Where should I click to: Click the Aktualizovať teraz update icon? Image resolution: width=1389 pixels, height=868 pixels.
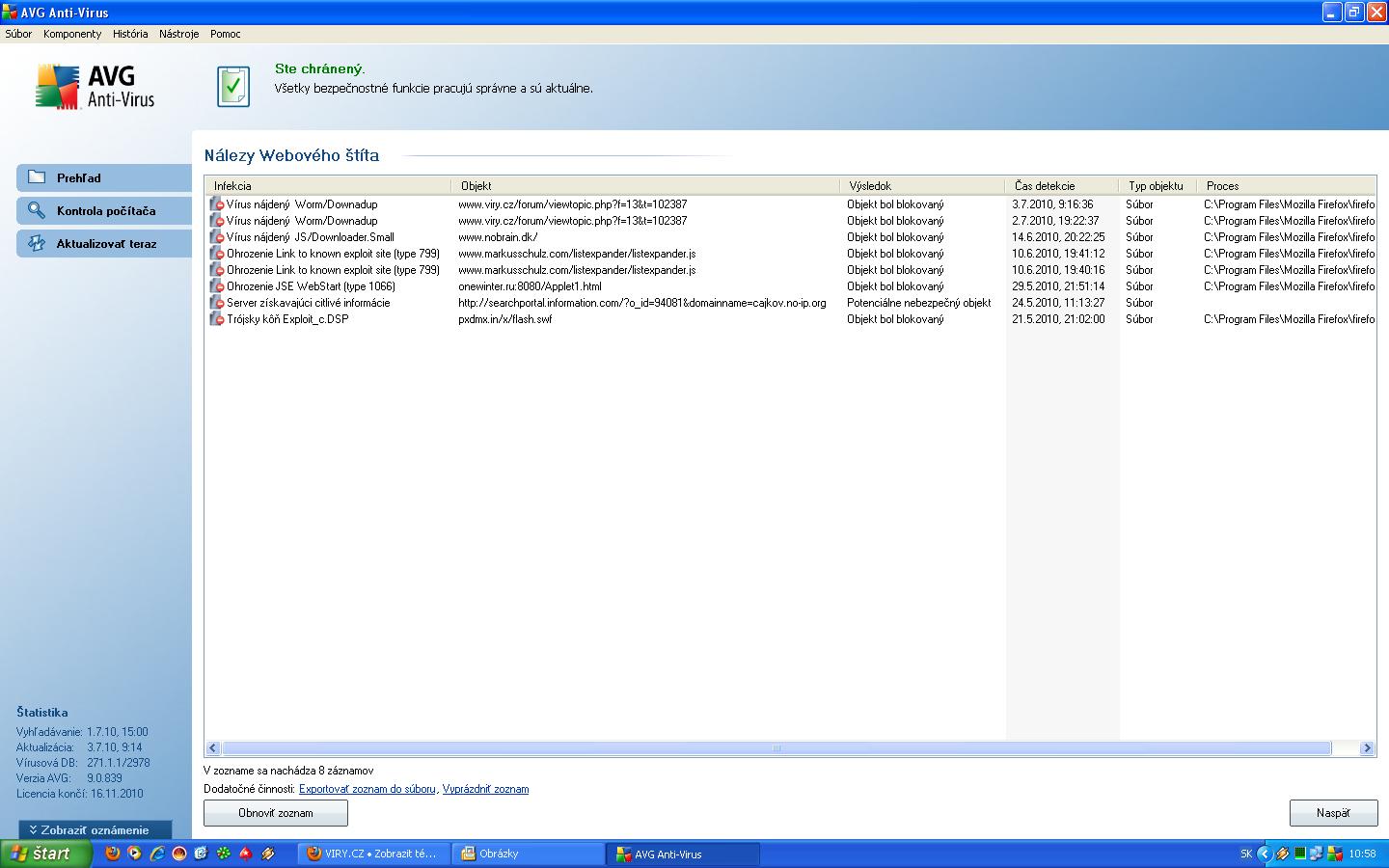tap(37, 243)
